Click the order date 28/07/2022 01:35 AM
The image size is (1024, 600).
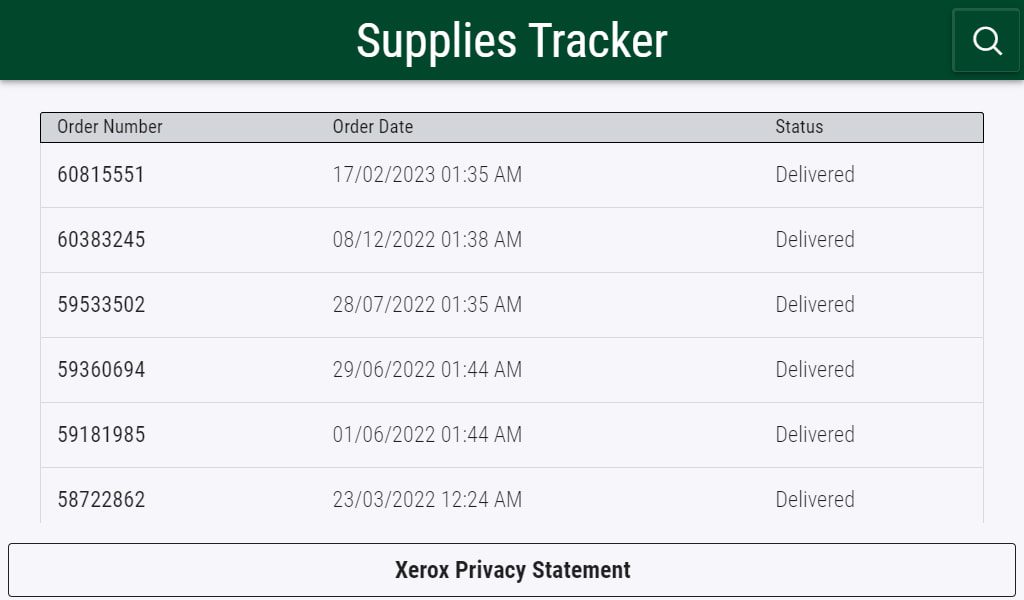pyautogui.click(x=427, y=304)
